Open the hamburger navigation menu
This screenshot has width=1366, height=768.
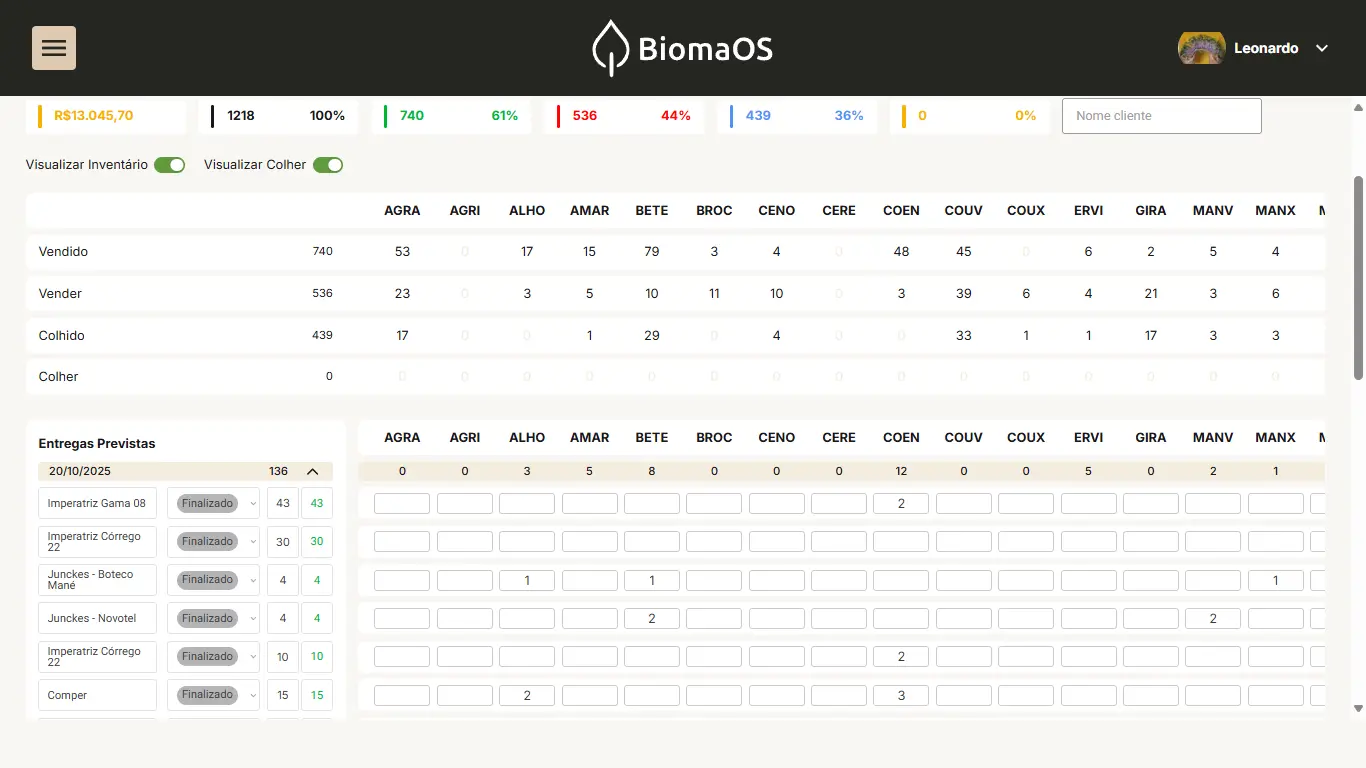[x=54, y=48]
